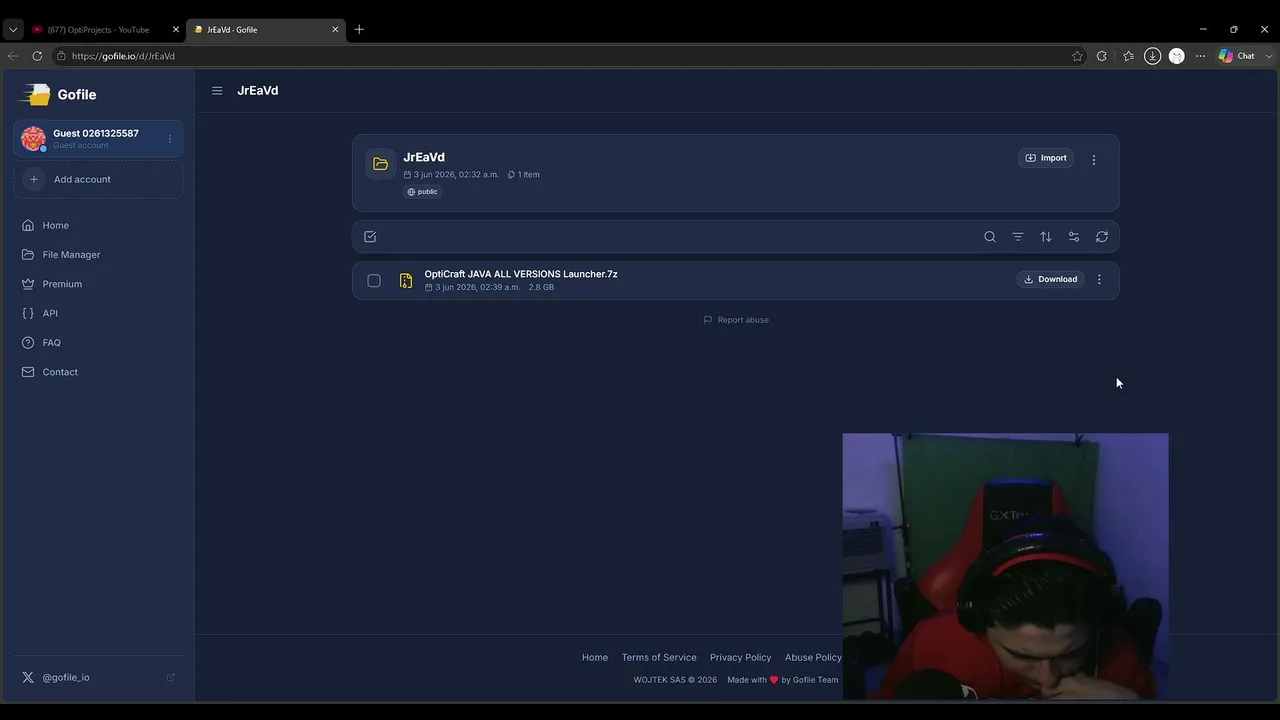The width and height of the screenshot is (1280, 720).
Task: Open Guest account options menu
Action: 170,139
